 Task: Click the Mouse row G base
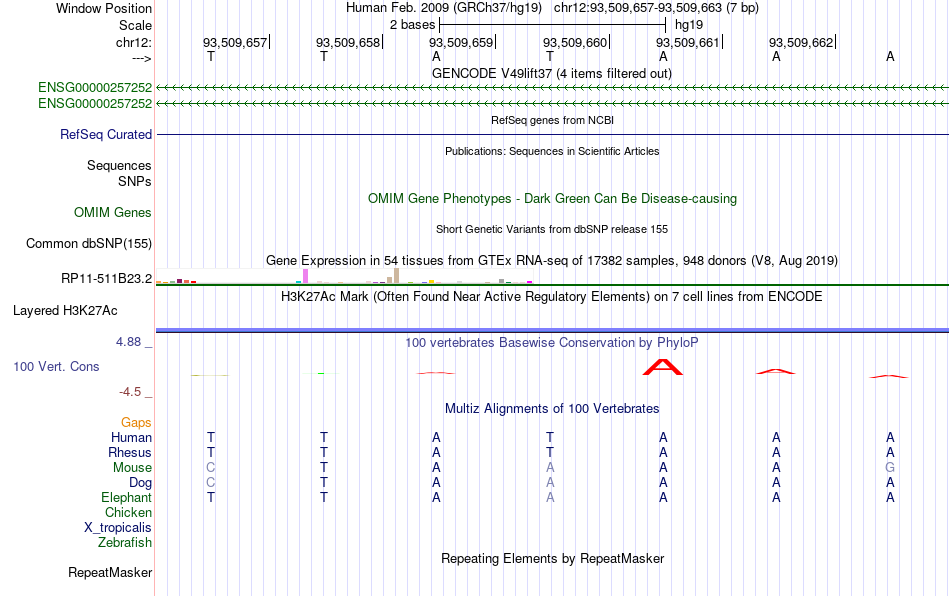point(889,468)
